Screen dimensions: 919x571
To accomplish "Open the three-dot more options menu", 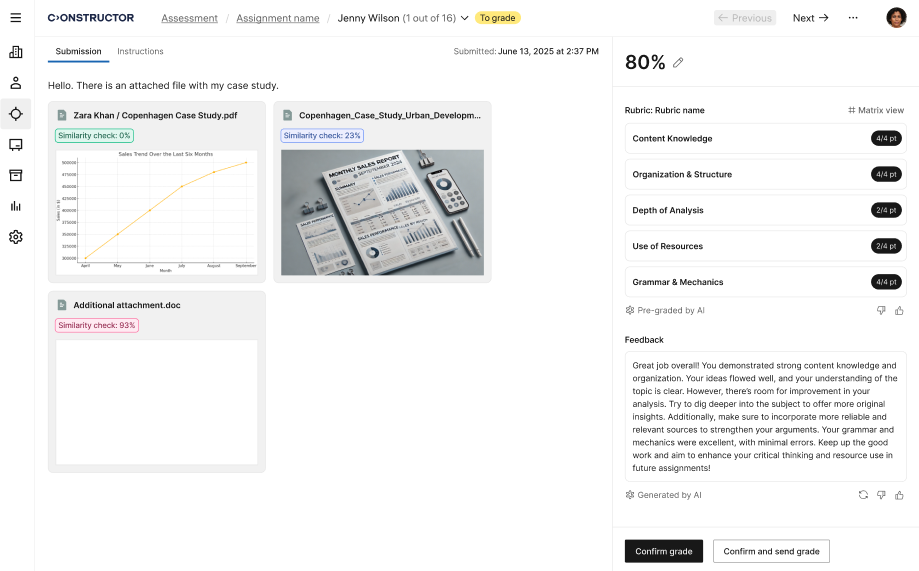I will 853,18.
